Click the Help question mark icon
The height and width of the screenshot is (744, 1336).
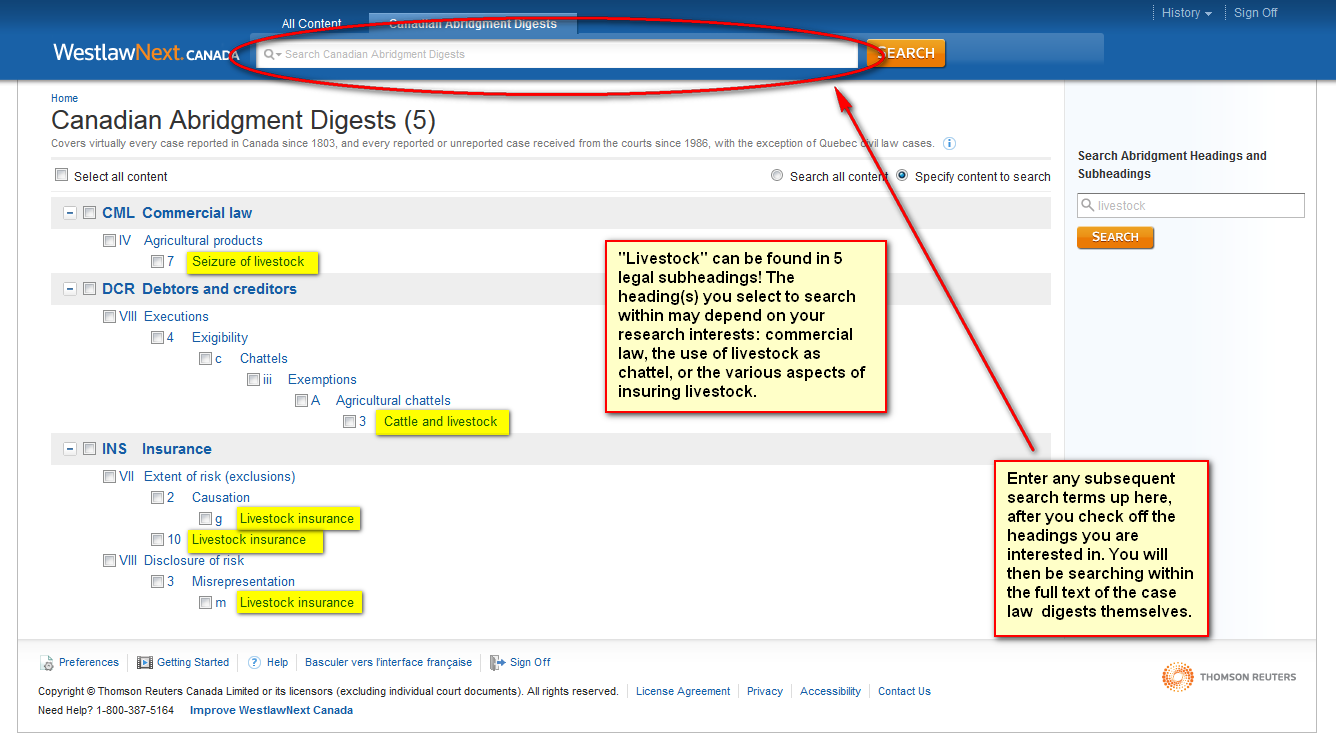click(x=254, y=662)
